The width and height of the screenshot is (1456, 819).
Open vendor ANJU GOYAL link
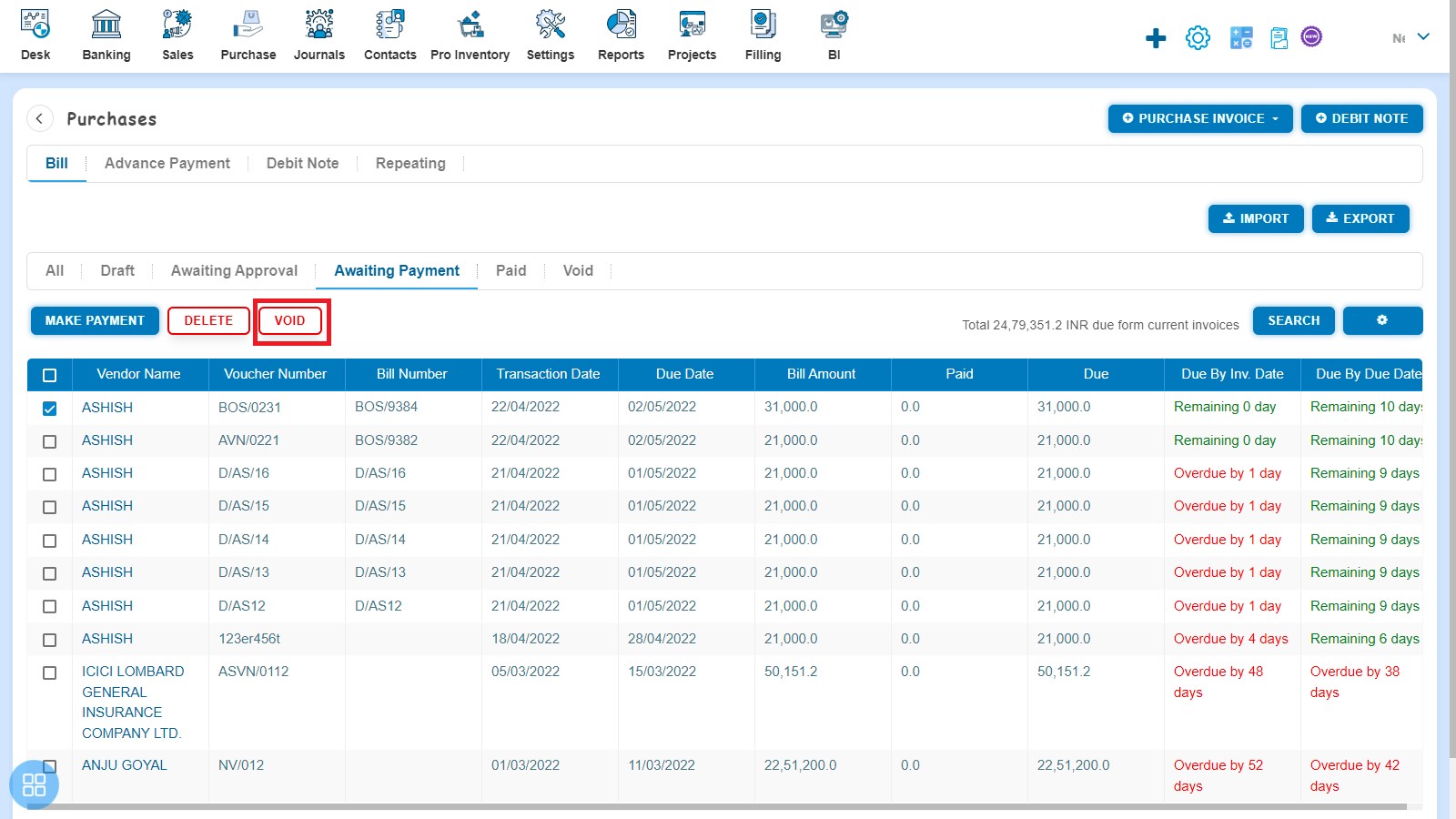[125, 765]
